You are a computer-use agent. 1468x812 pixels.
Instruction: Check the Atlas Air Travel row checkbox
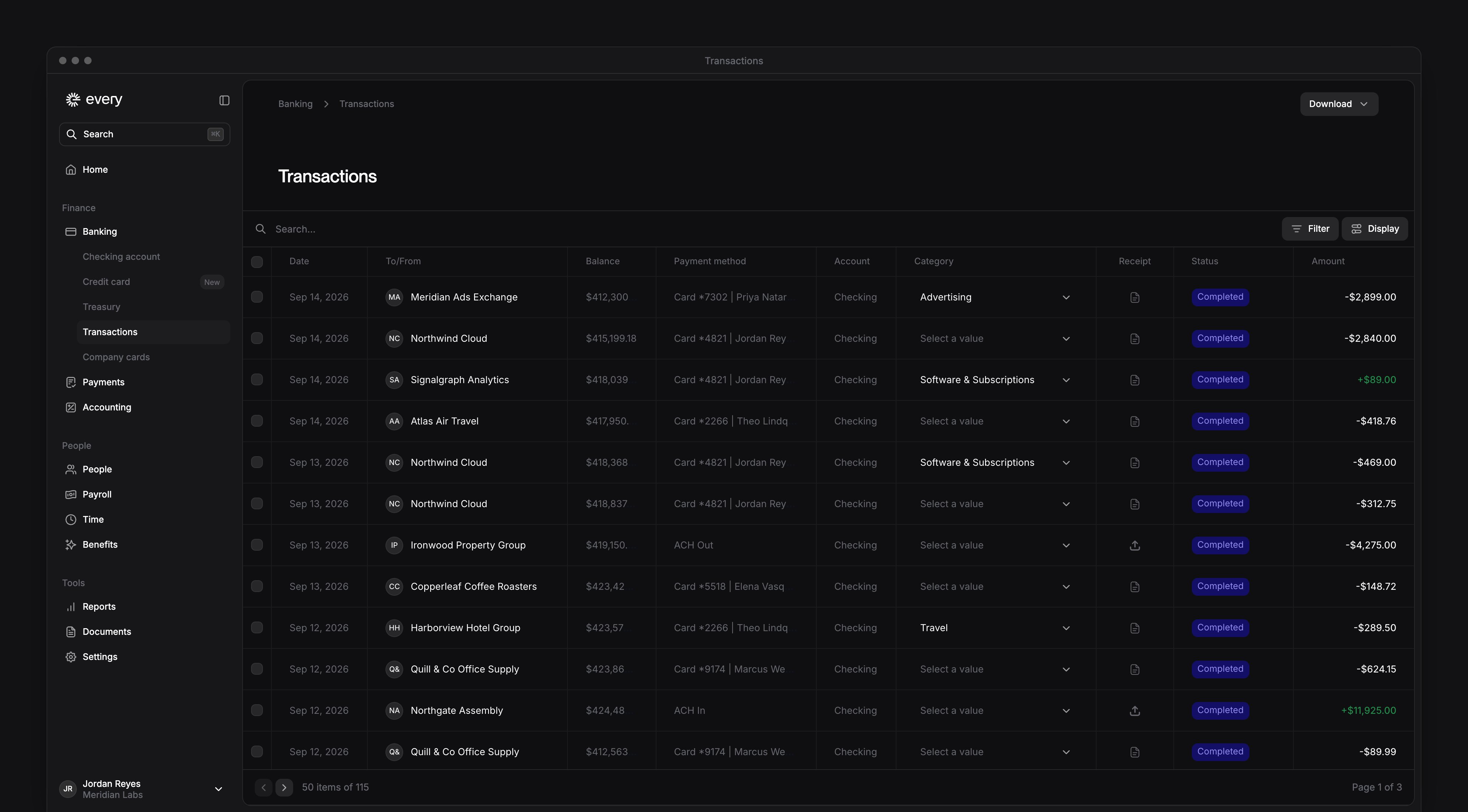[257, 421]
